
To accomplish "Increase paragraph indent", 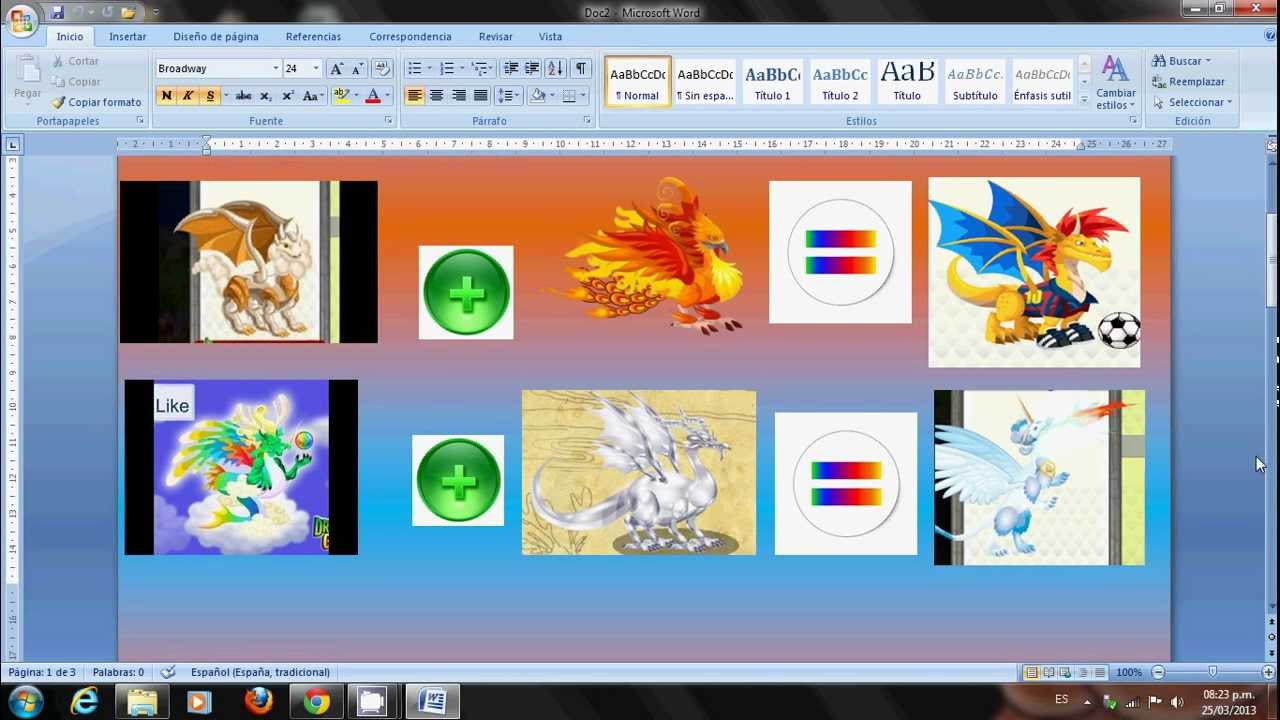I will pyautogui.click(x=532, y=68).
